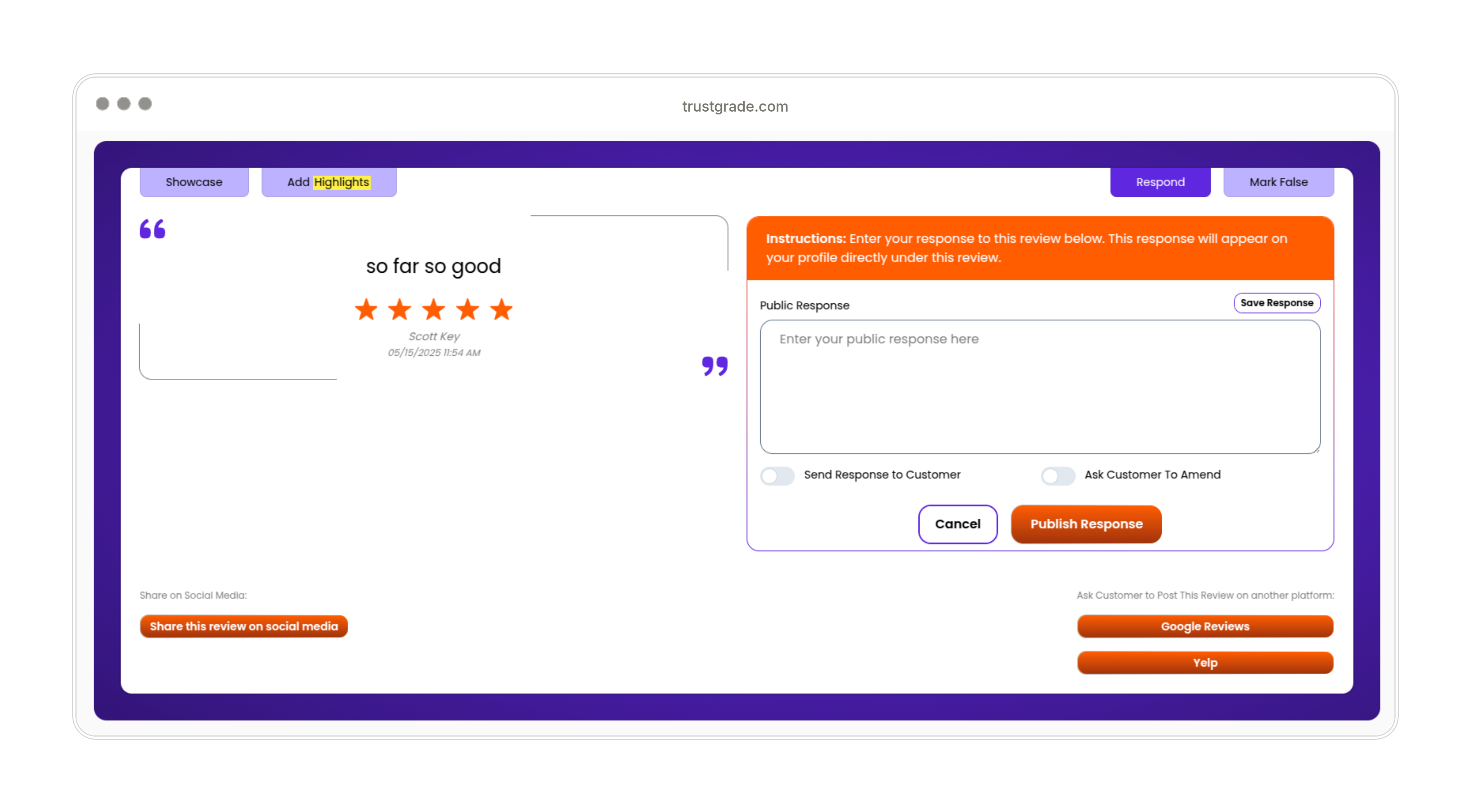Share this review on social media
The image size is (1471, 812).
pos(244,626)
